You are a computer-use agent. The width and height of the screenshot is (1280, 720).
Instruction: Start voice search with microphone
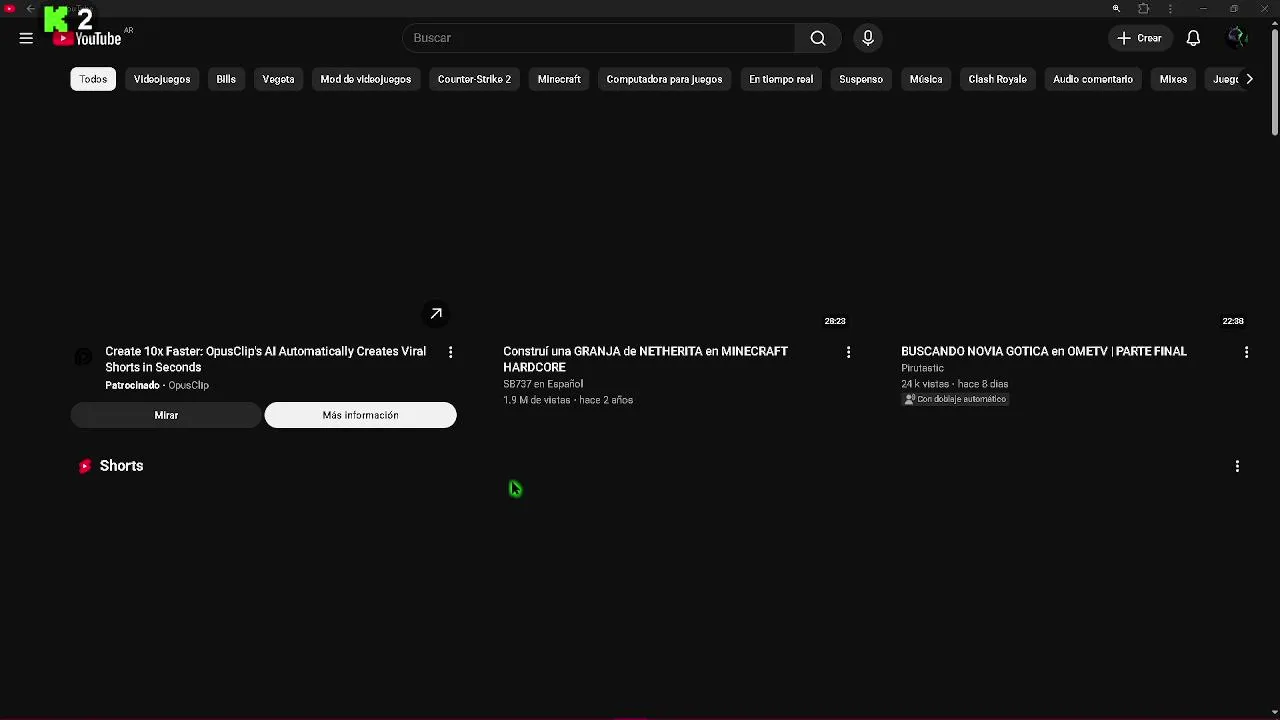(x=868, y=38)
